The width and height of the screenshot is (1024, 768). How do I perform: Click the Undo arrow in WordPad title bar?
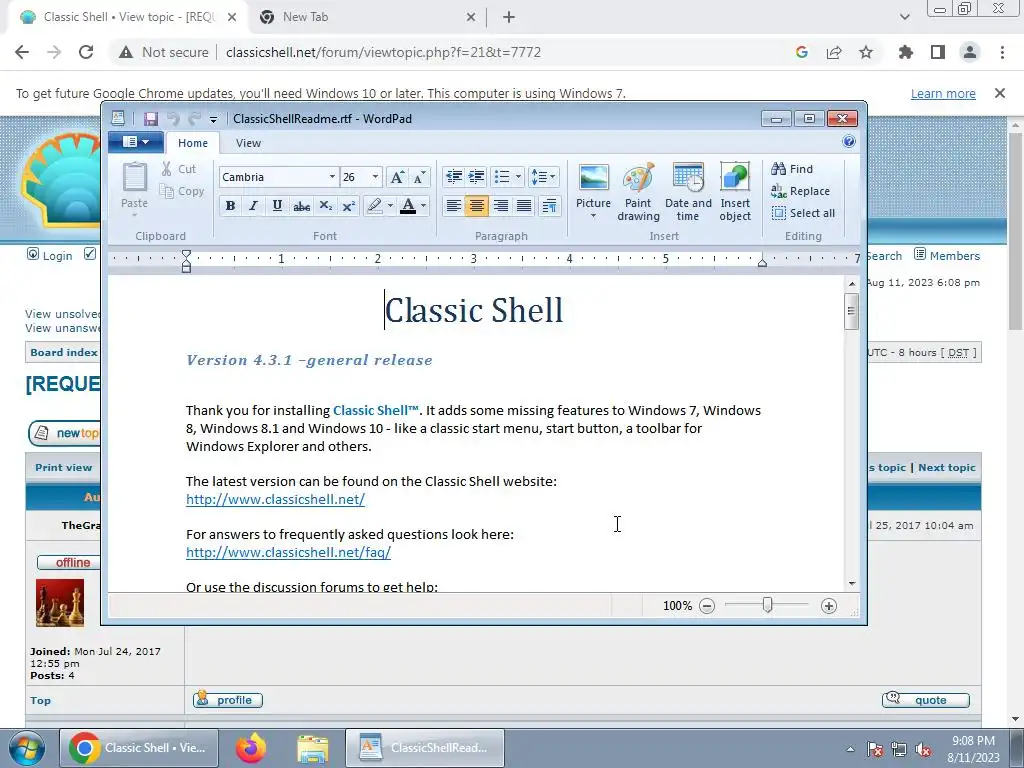point(173,119)
